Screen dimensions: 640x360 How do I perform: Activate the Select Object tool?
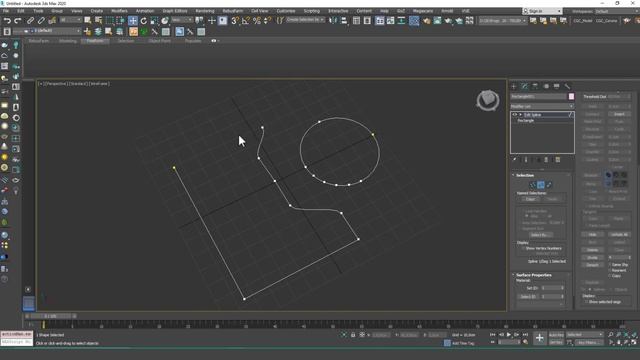88,20
